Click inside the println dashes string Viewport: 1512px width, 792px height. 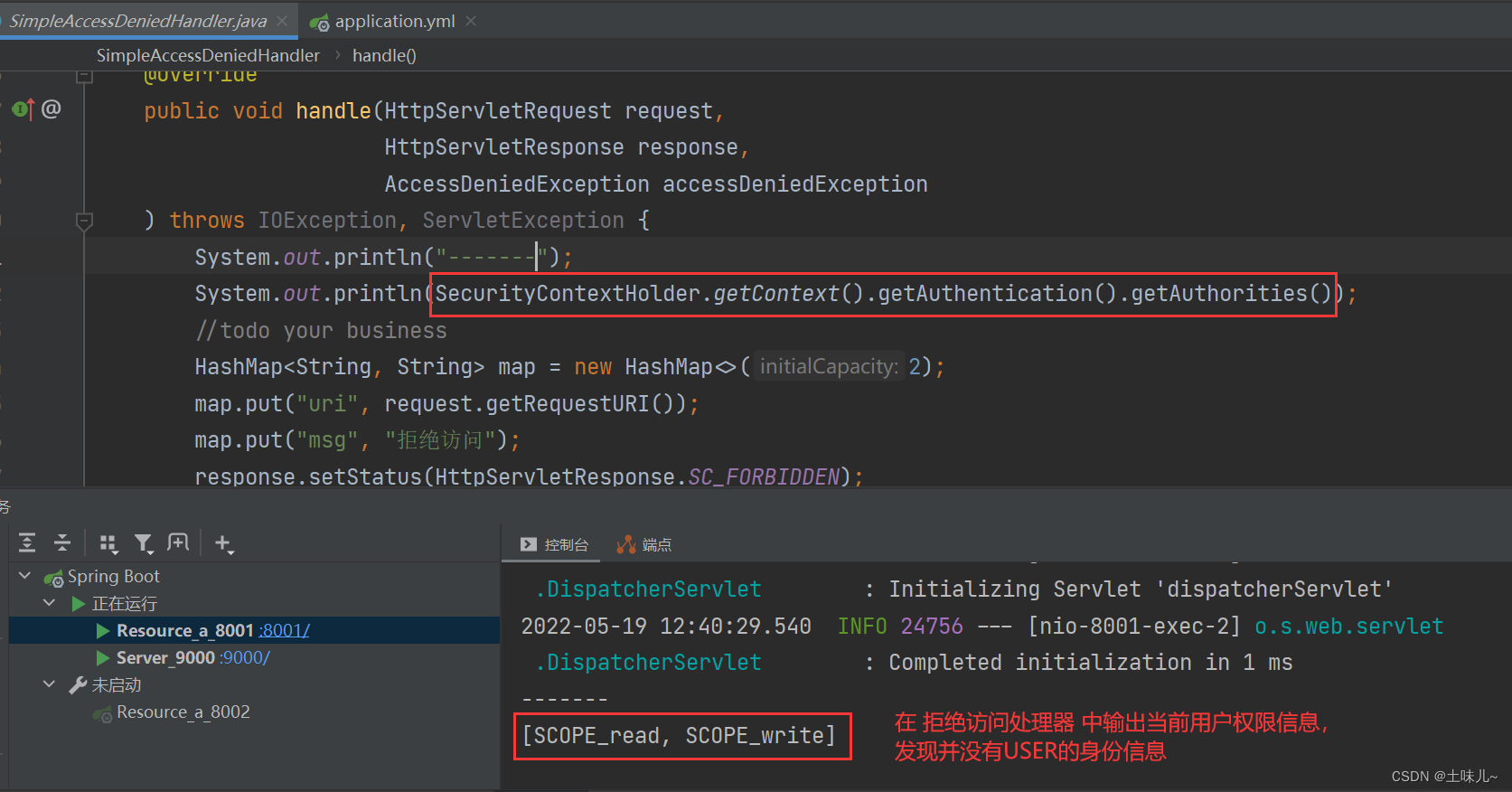click(492, 258)
